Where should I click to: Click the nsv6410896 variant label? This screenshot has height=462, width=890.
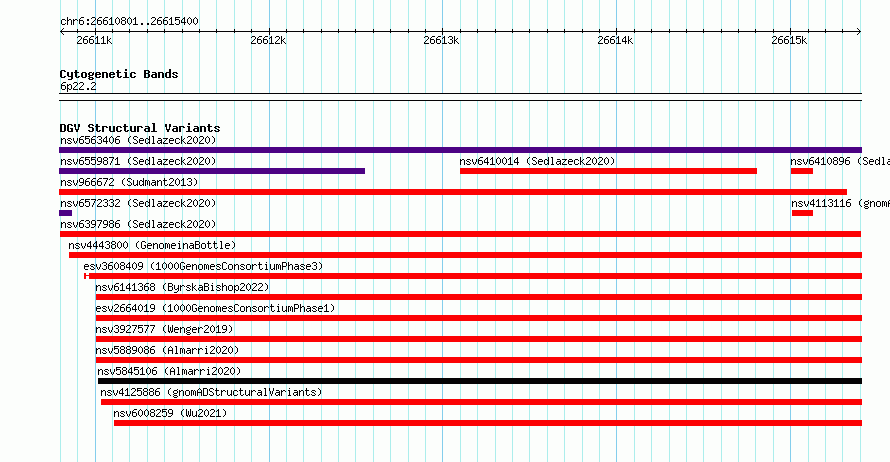839,161
